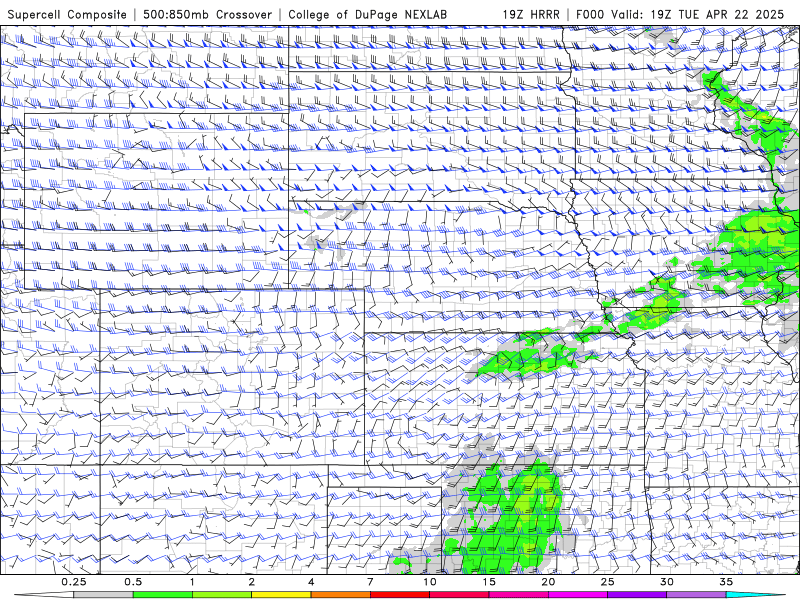The width and height of the screenshot is (800, 600).
Task: Click the gray 0.25–0.5 legend swatch
Action: pos(103,595)
